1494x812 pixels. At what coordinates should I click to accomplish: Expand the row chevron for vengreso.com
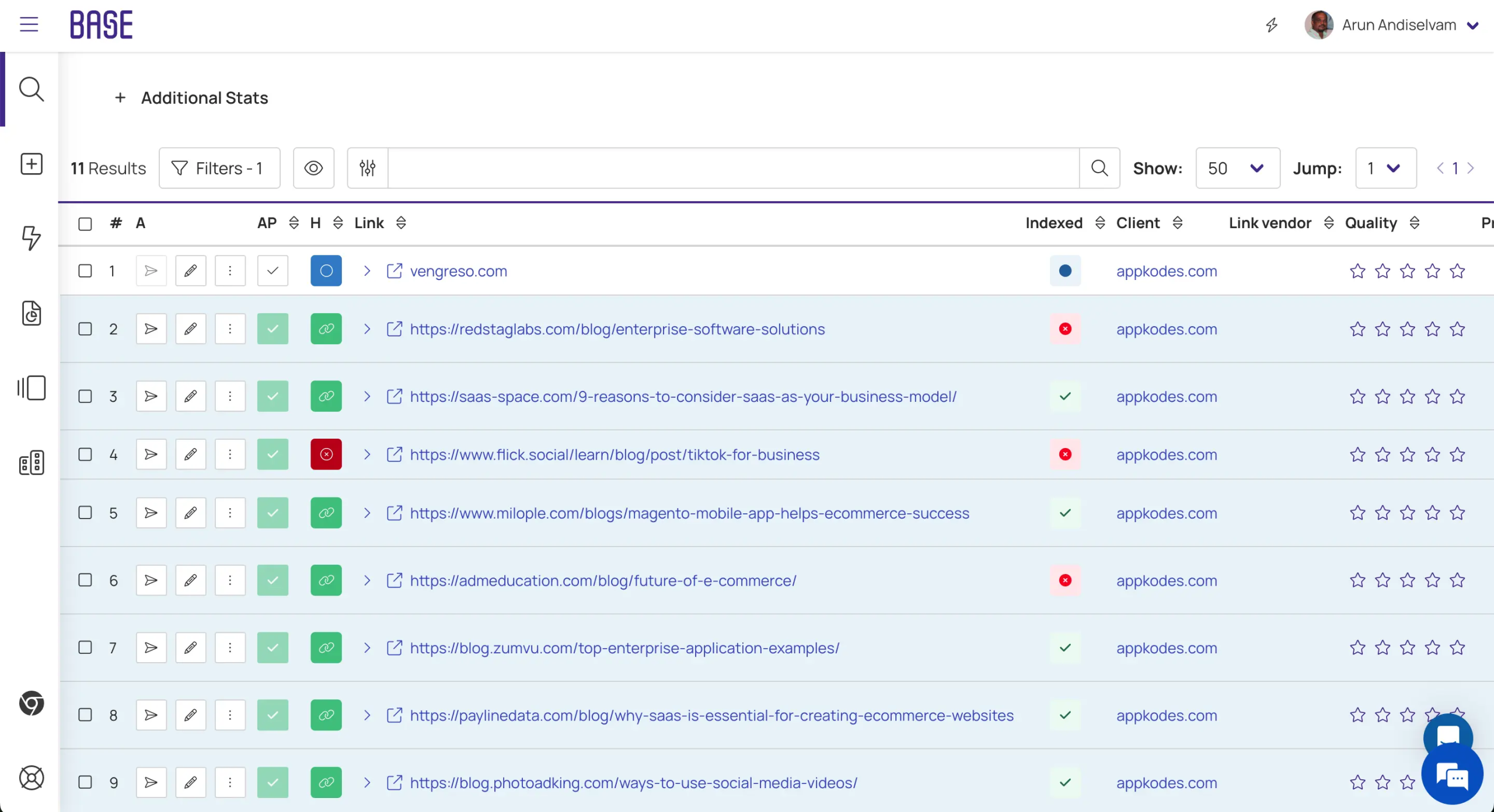click(367, 271)
